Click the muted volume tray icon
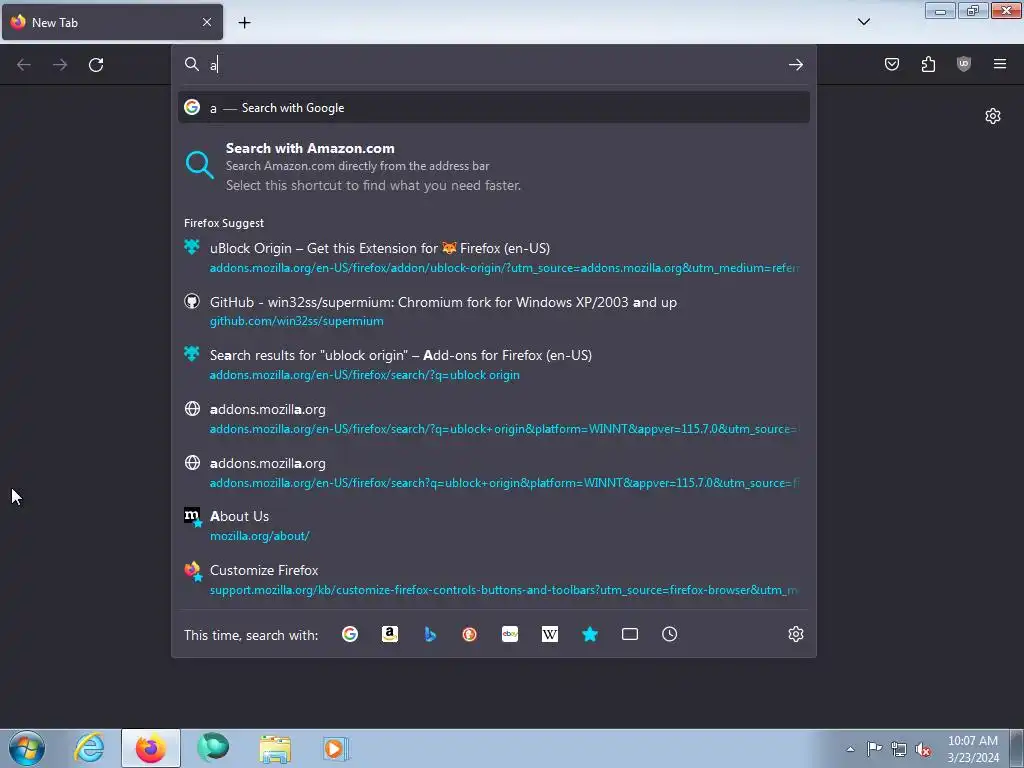The image size is (1024, 768). point(923,750)
